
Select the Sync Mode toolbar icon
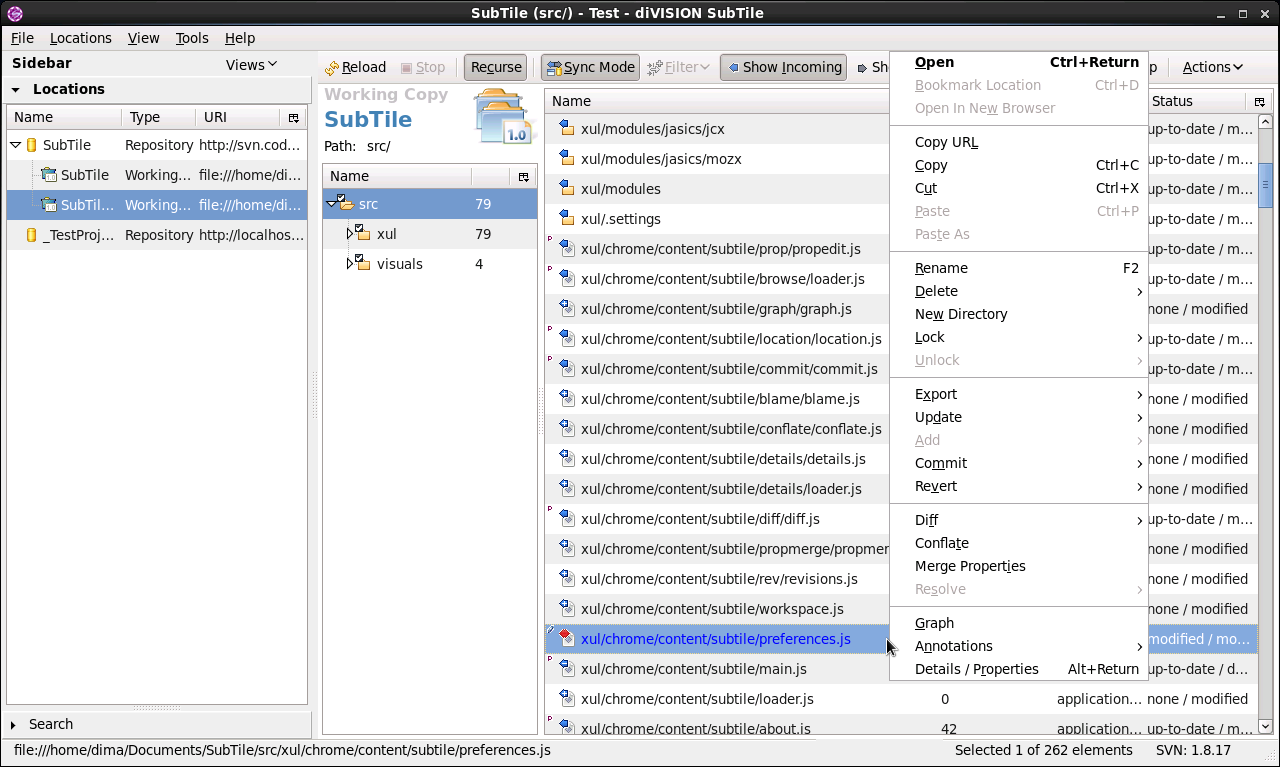click(x=551, y=66)
